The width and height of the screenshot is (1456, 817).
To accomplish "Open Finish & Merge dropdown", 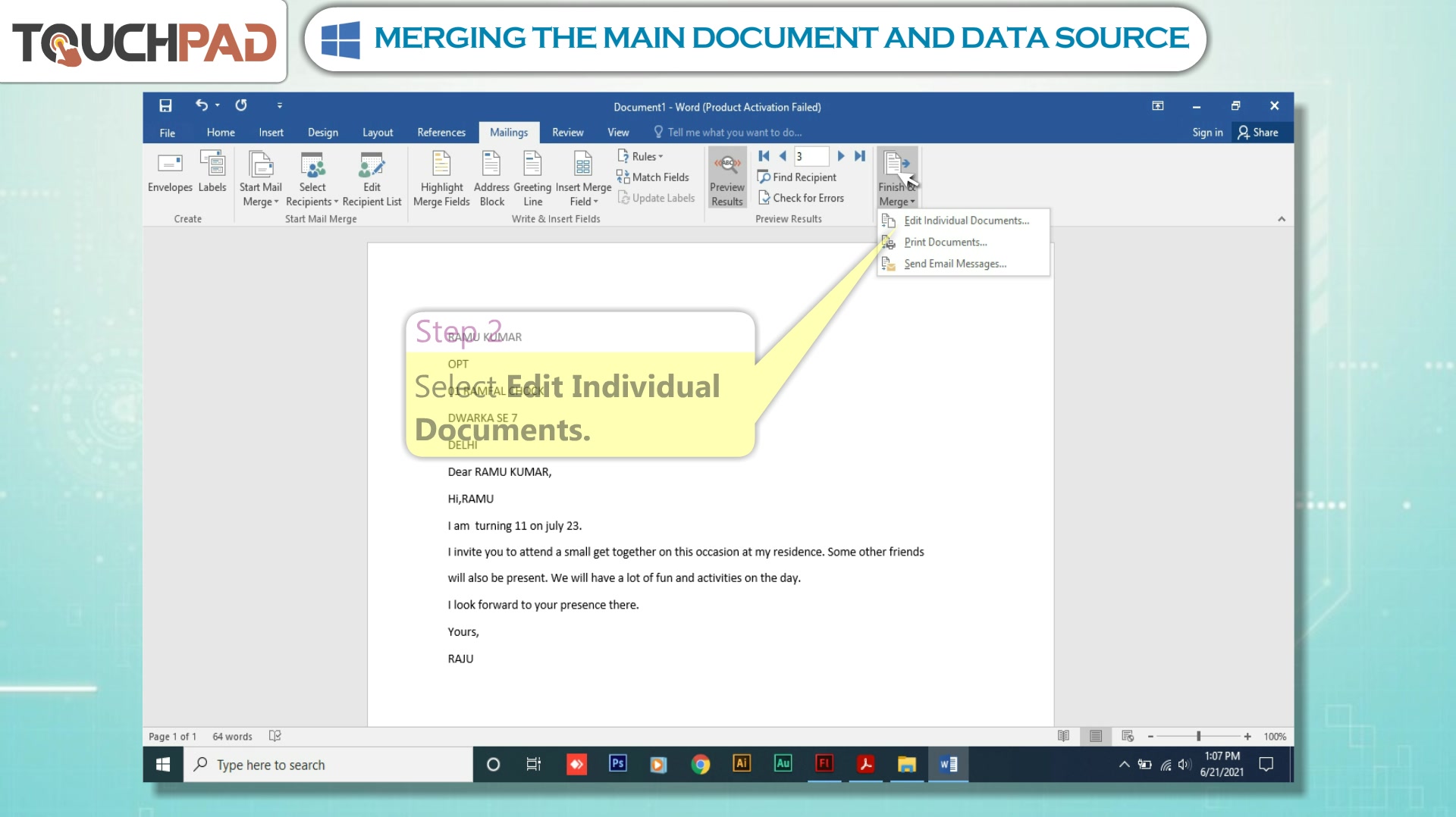I will [x=898, y=179].
